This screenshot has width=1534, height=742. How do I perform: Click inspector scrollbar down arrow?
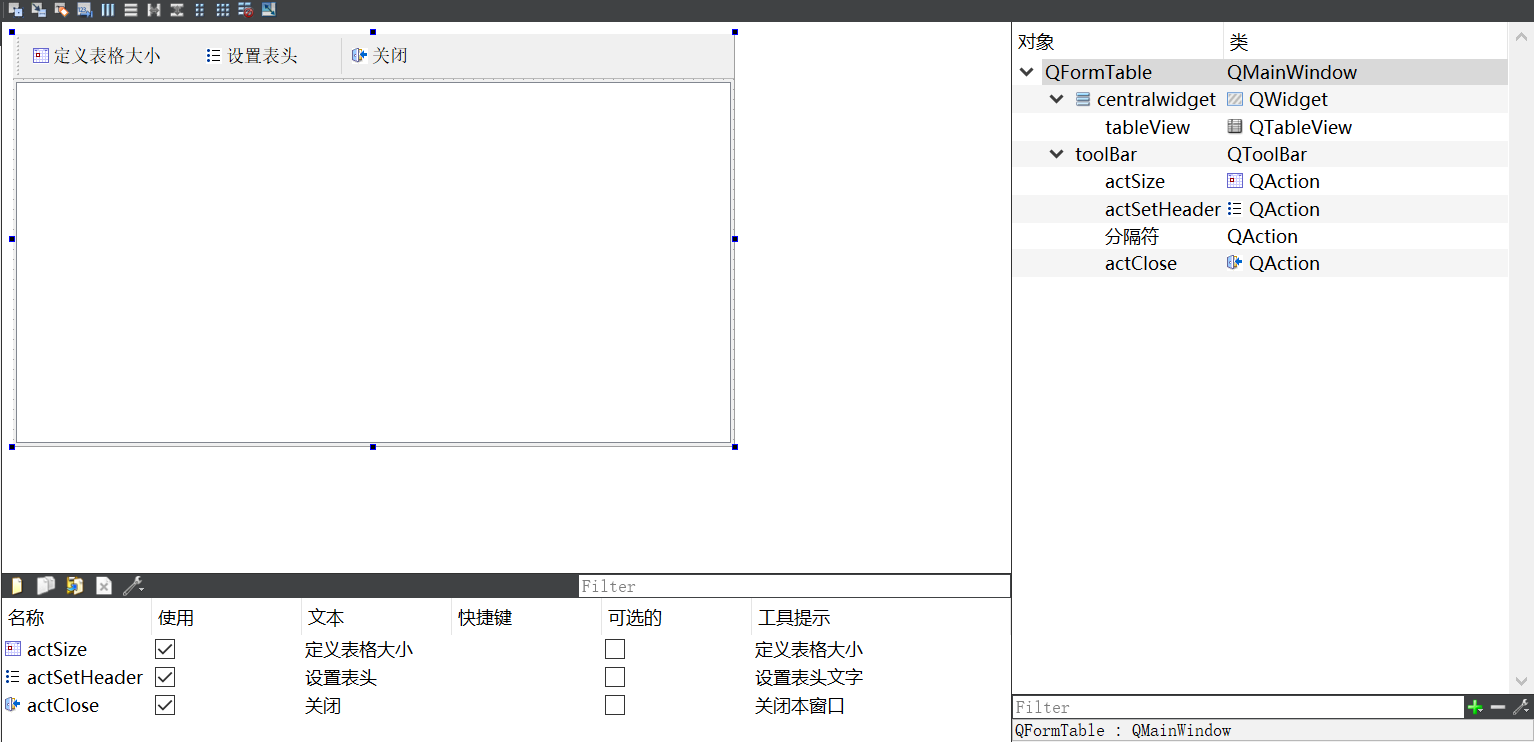tap(1521, 681)
